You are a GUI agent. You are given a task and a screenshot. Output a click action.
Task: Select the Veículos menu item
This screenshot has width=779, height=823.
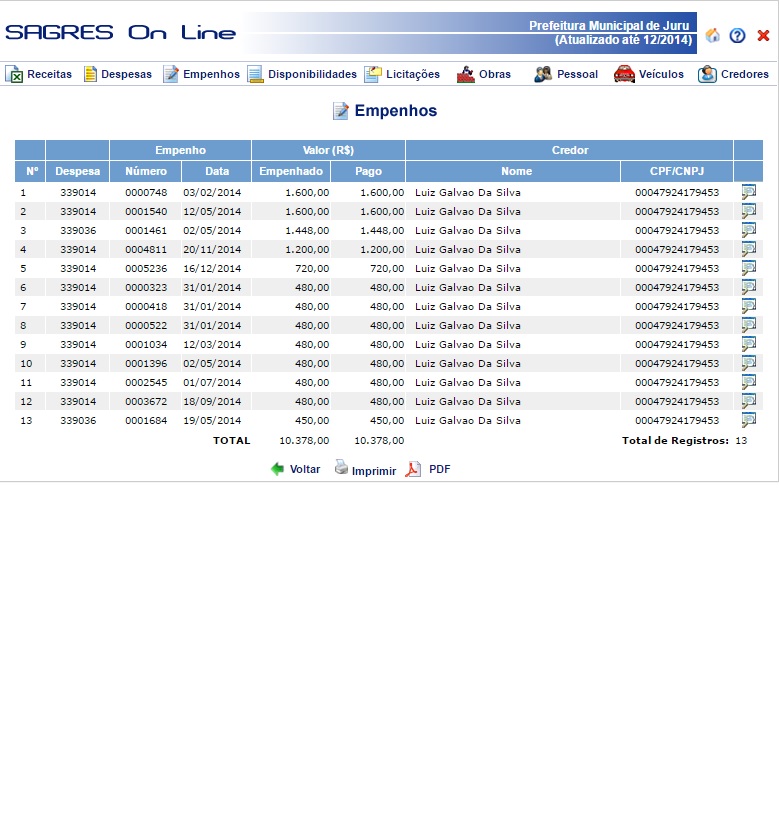click(649, 74)
